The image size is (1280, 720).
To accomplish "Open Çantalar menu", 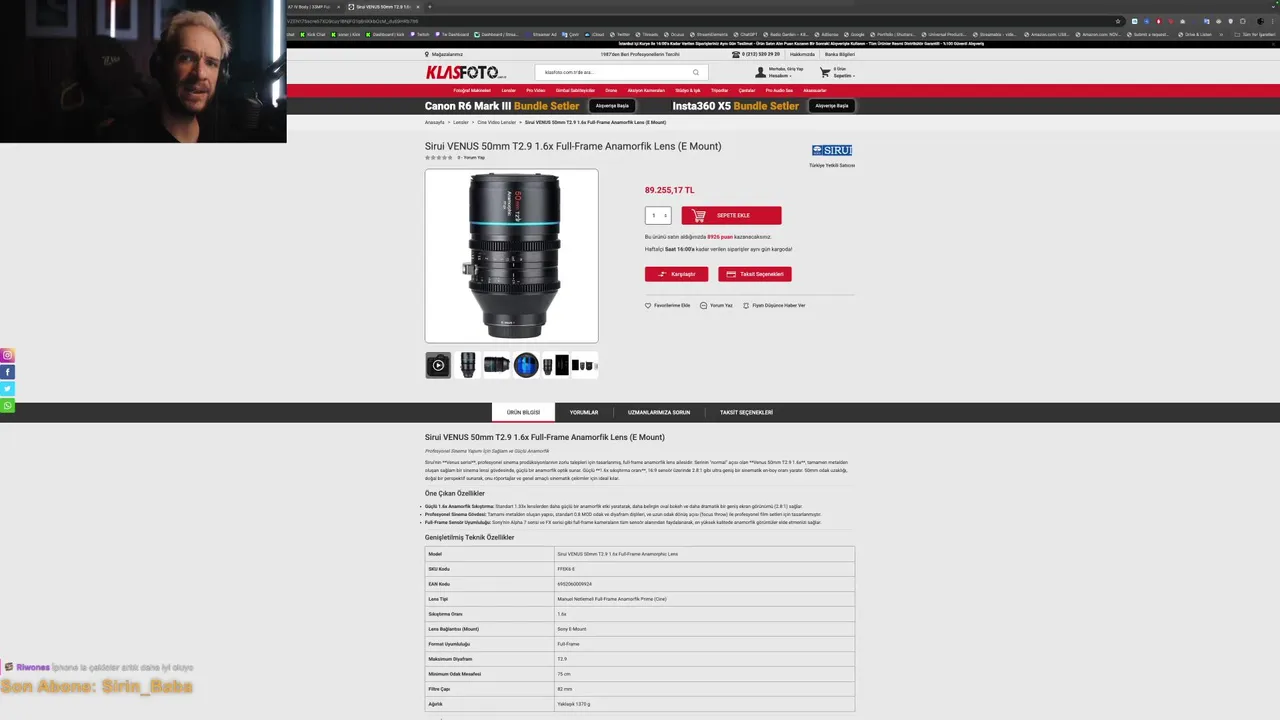I will click(747, 91).
